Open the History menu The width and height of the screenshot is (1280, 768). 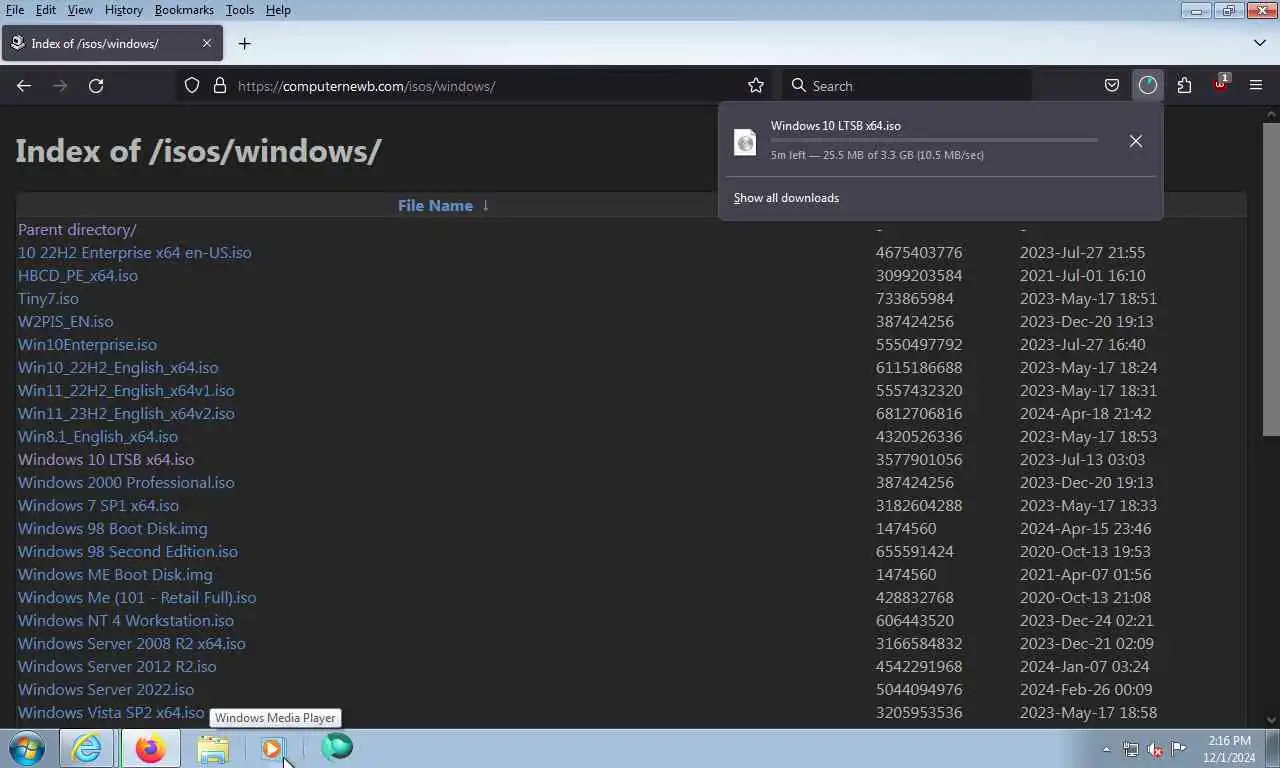coord(123,10)
